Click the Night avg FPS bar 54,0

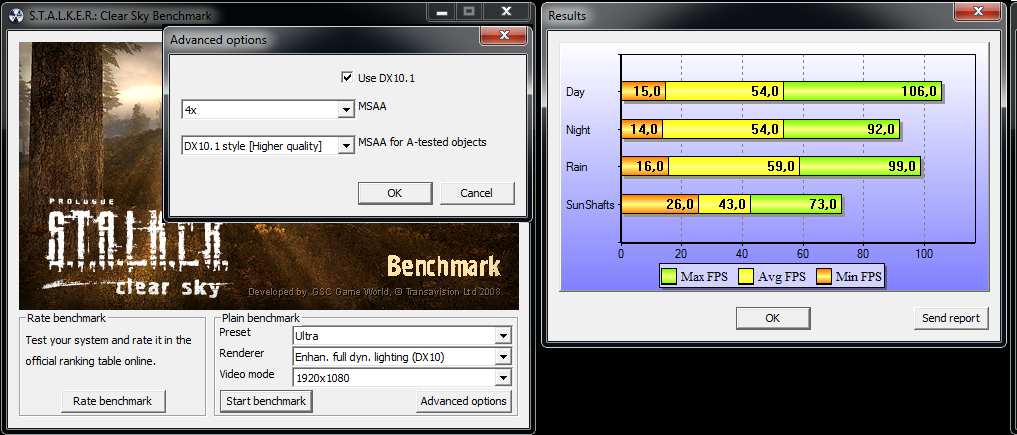723,130
